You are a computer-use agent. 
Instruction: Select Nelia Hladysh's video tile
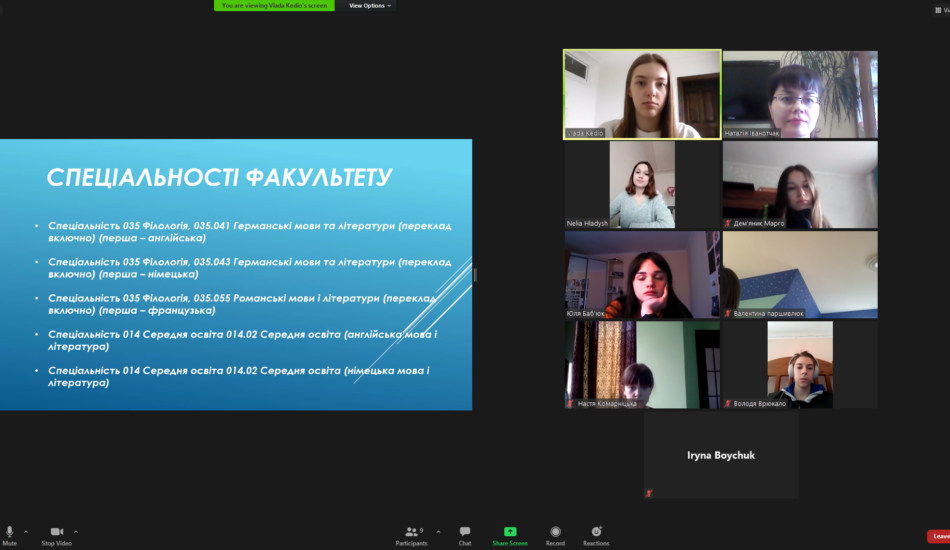click(x=642, y=184)
